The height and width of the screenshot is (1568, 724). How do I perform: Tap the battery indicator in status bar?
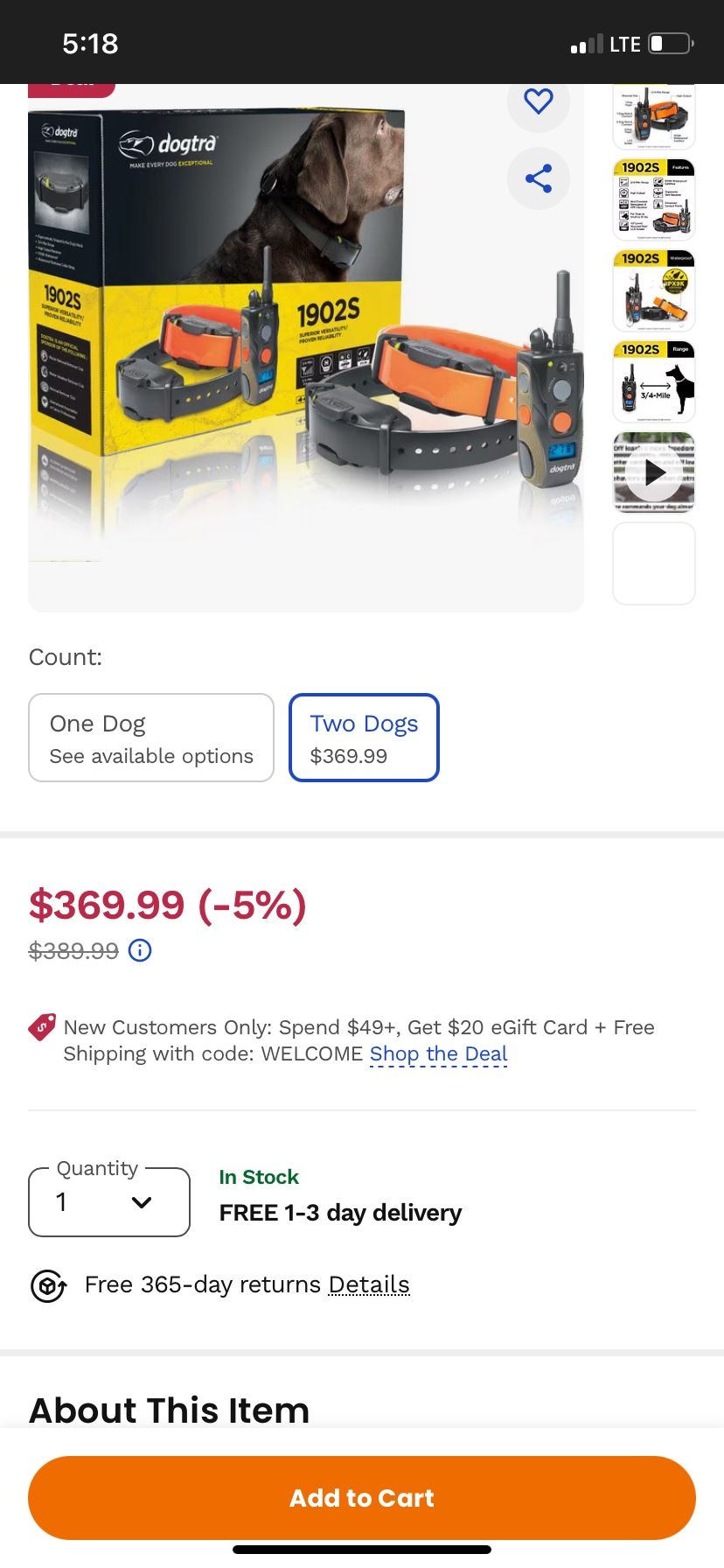(671, 44)
